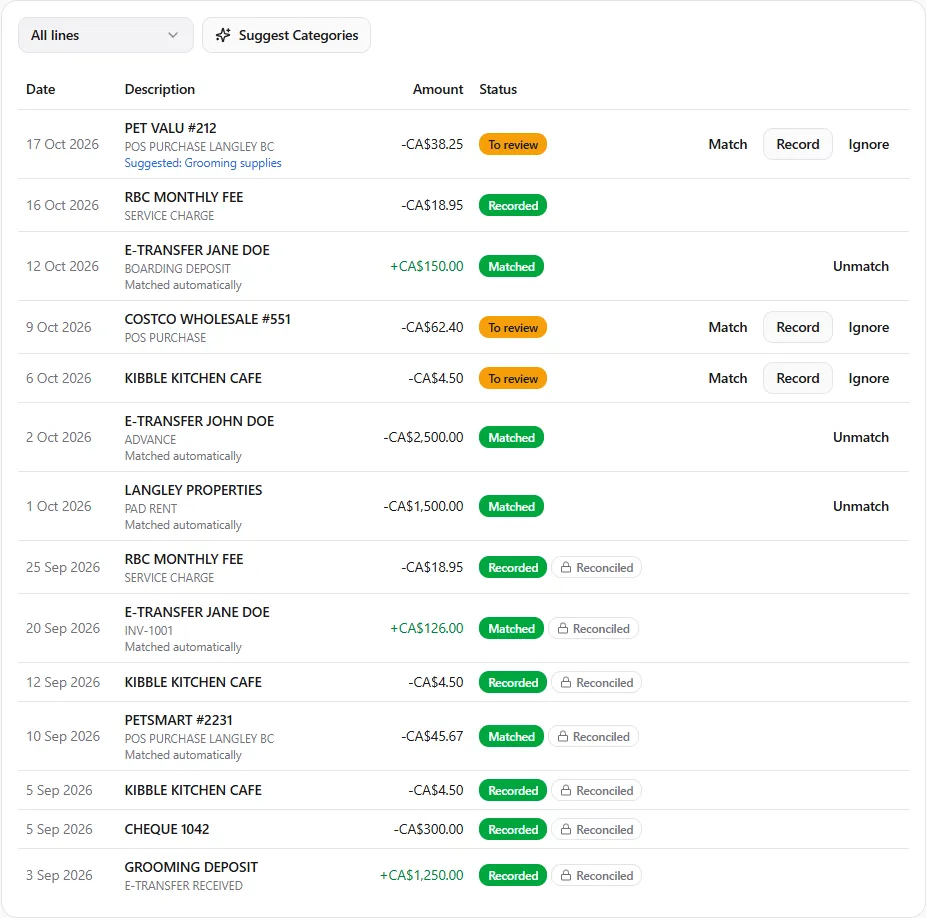Screen dimensions: 926x918
Task: Click the amount -CA$1,500.00
Action: (423, 506)
